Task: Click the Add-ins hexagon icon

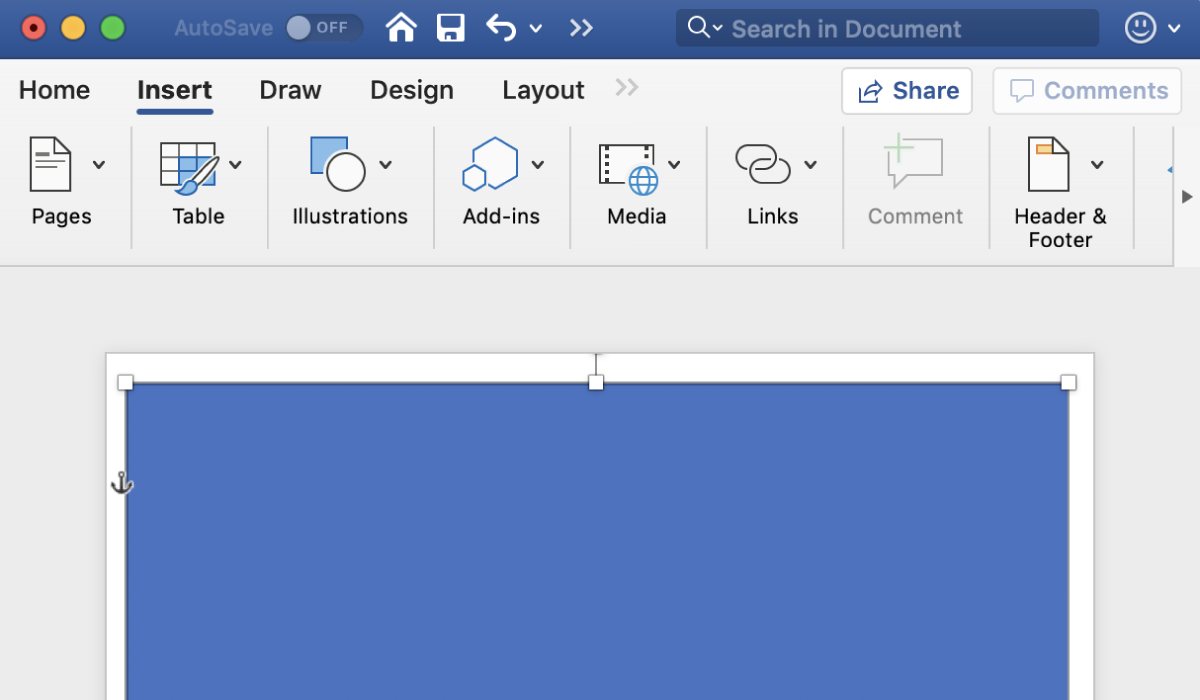Action: (490, 165)
